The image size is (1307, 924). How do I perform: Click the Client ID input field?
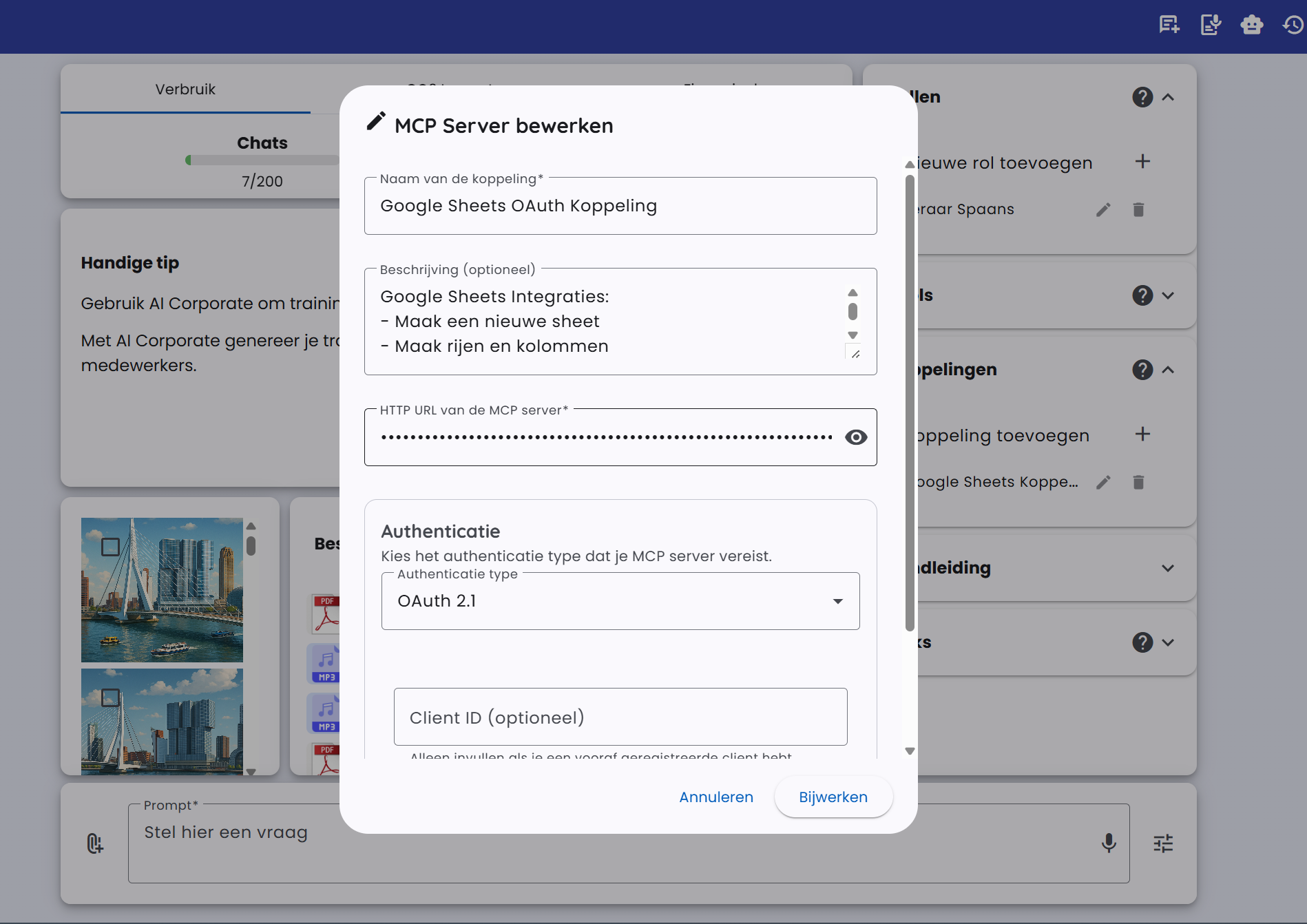click(620, 717)
